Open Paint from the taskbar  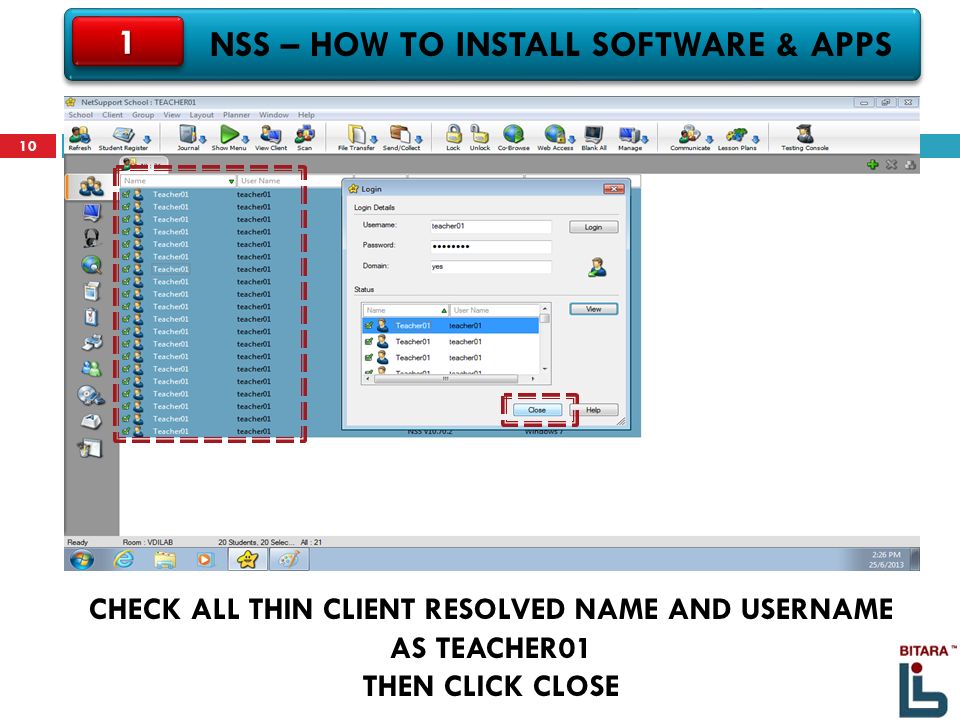(x=288, y=559)
